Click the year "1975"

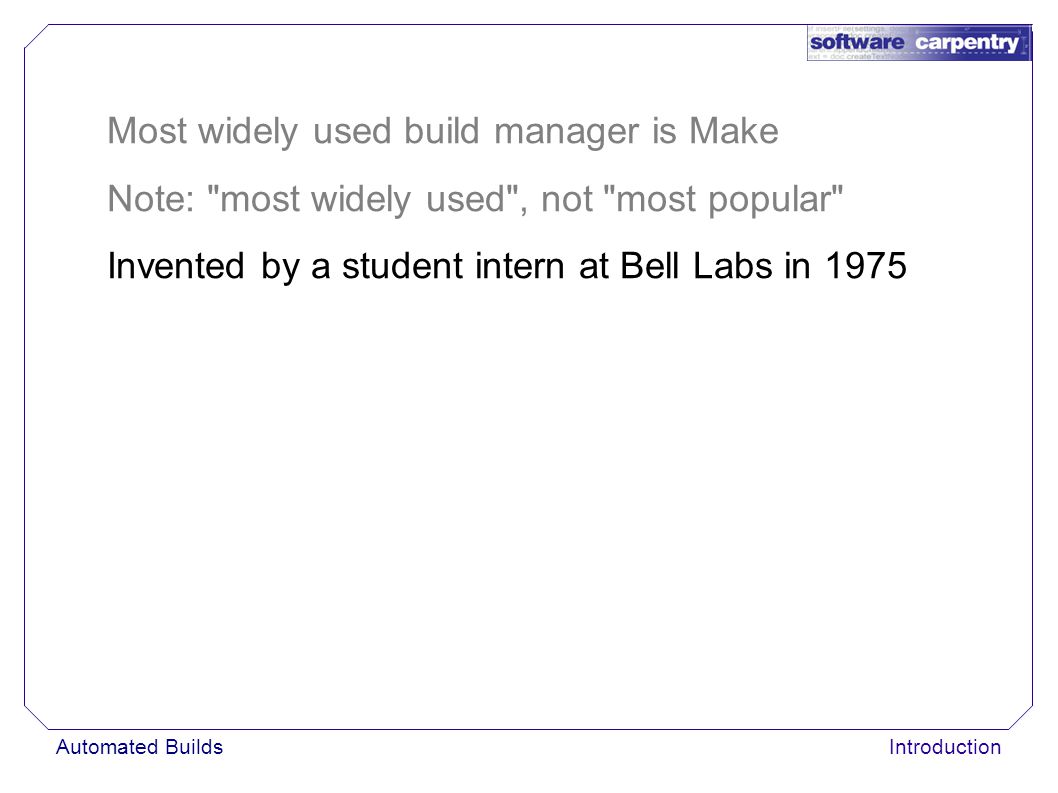866,266
